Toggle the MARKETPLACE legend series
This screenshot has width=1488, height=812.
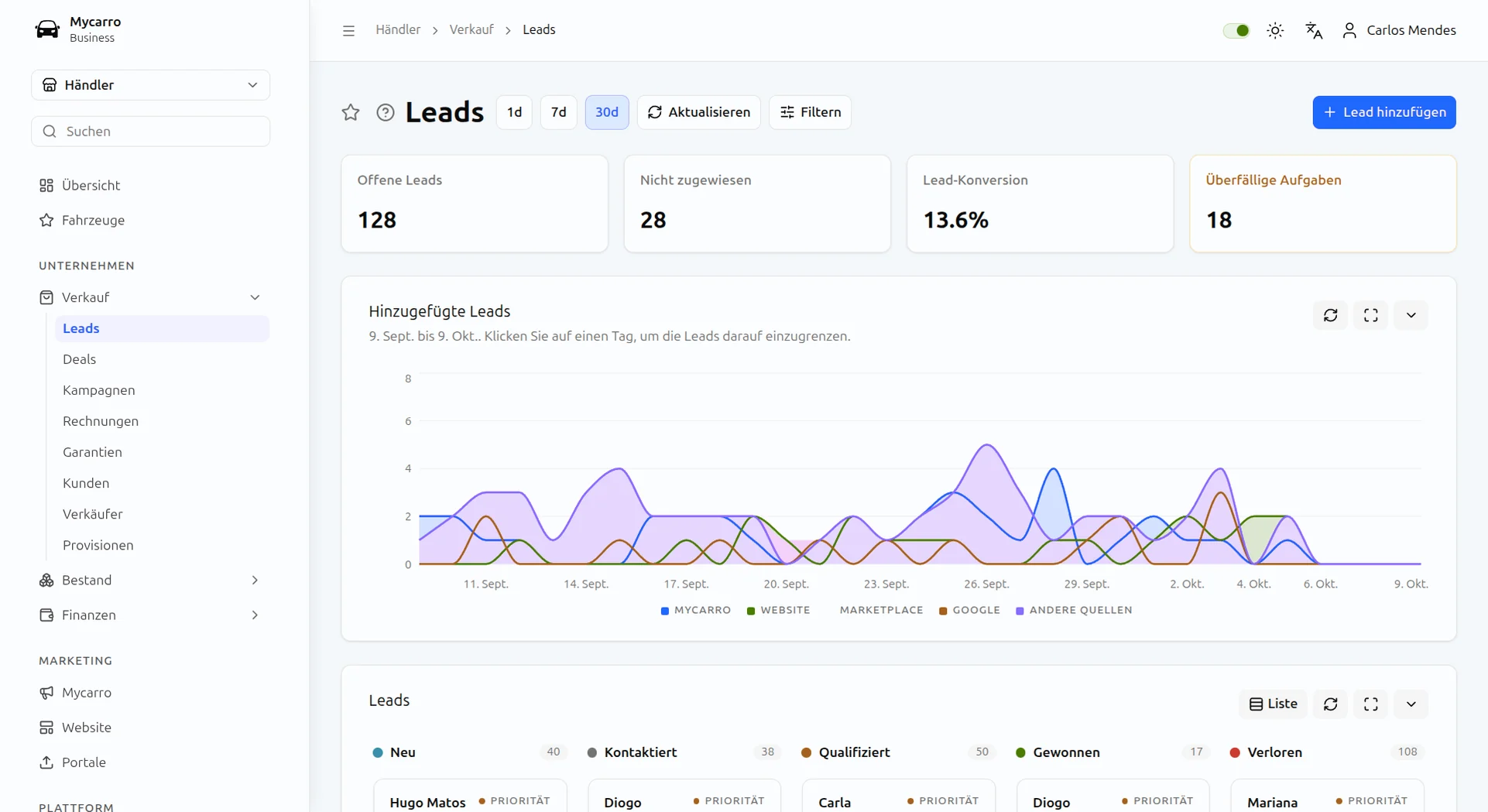coord(875,610)
